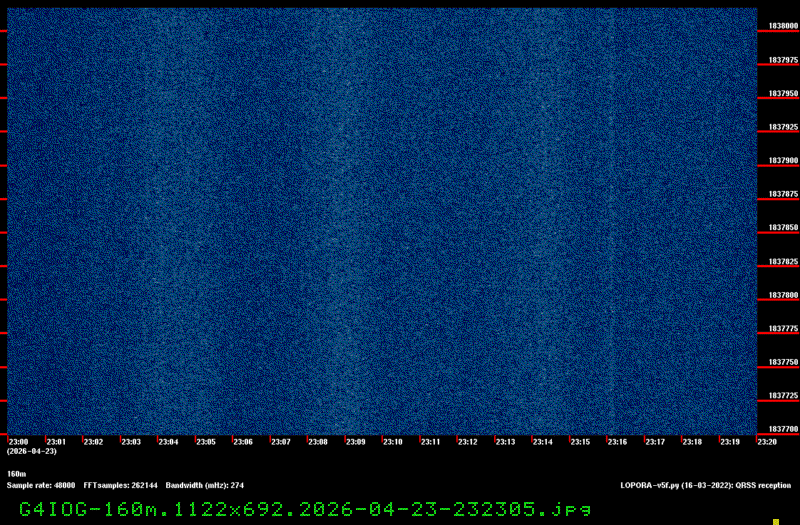Click the green G4IOG-160m filename caption

click(305, 509)
